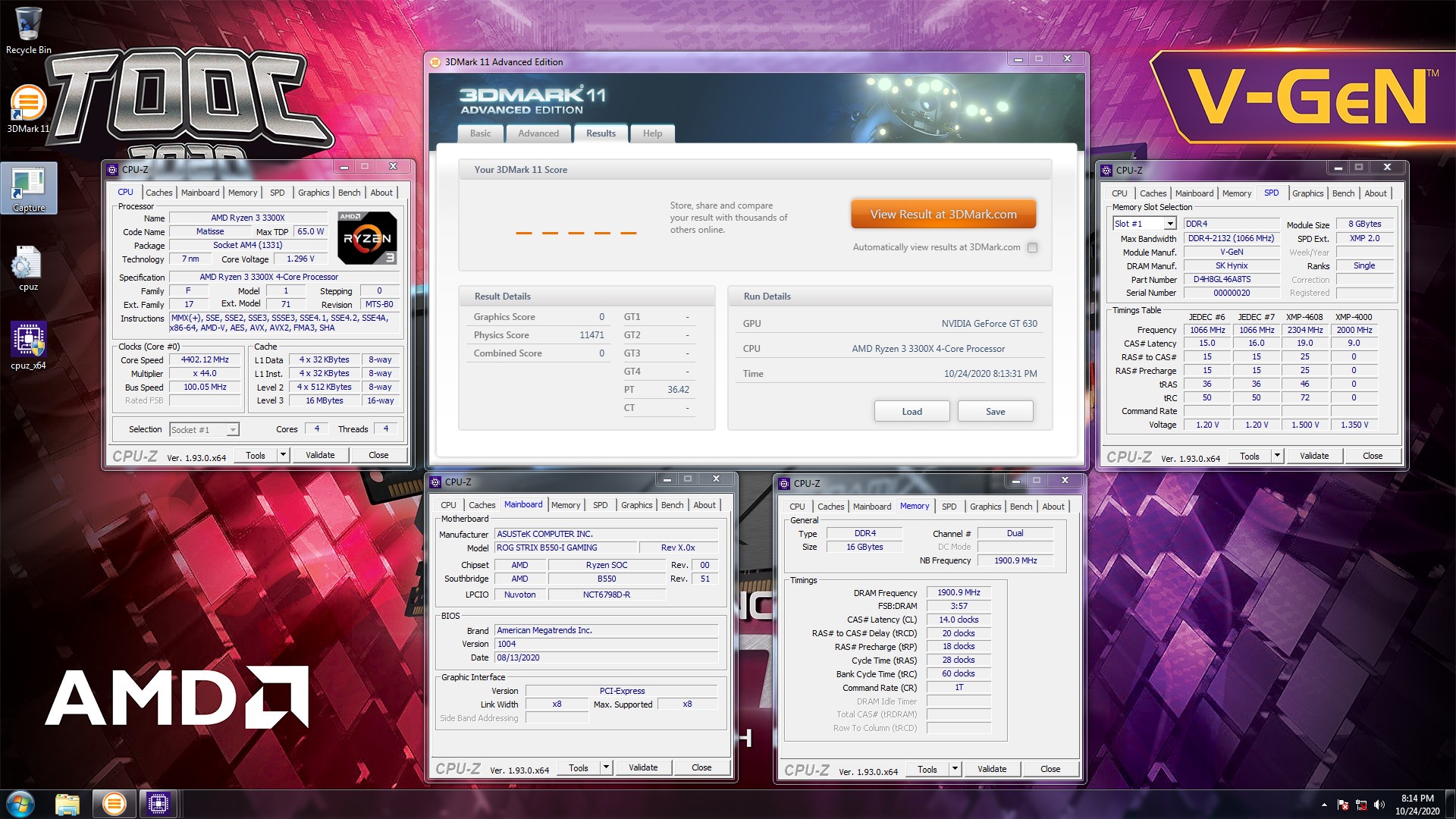Open the Recycle Bin desktop icon
This screenshot has width=1456, height=819.
pos(28,30)
